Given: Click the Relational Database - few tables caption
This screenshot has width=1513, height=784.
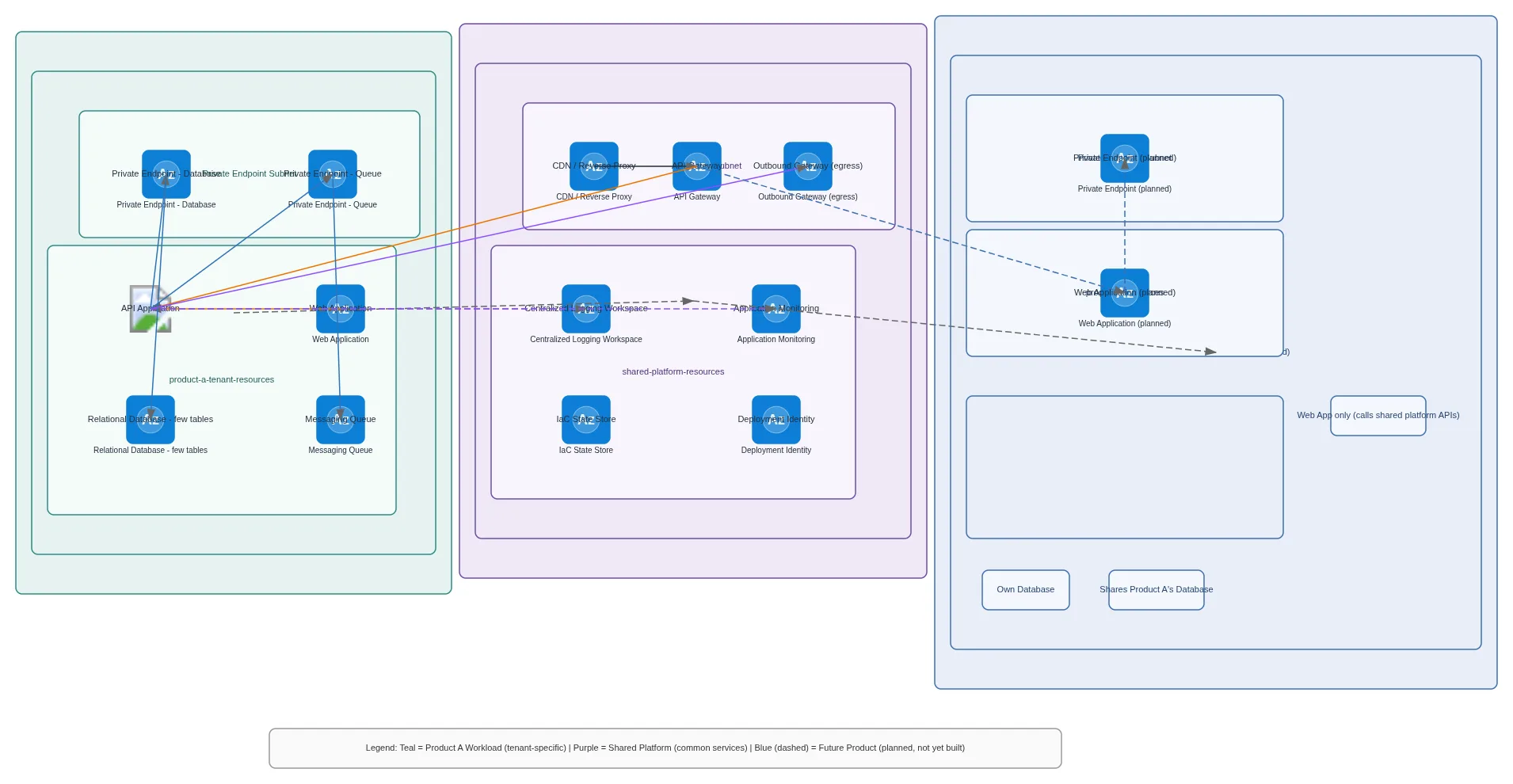Looking at the screenshot, I should coord(151,451).
